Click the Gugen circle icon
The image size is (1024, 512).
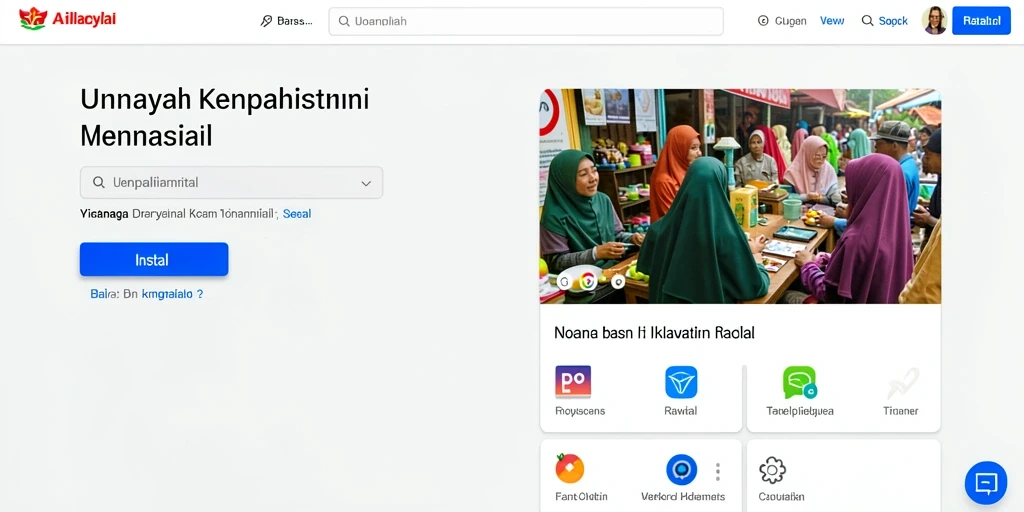763,21
